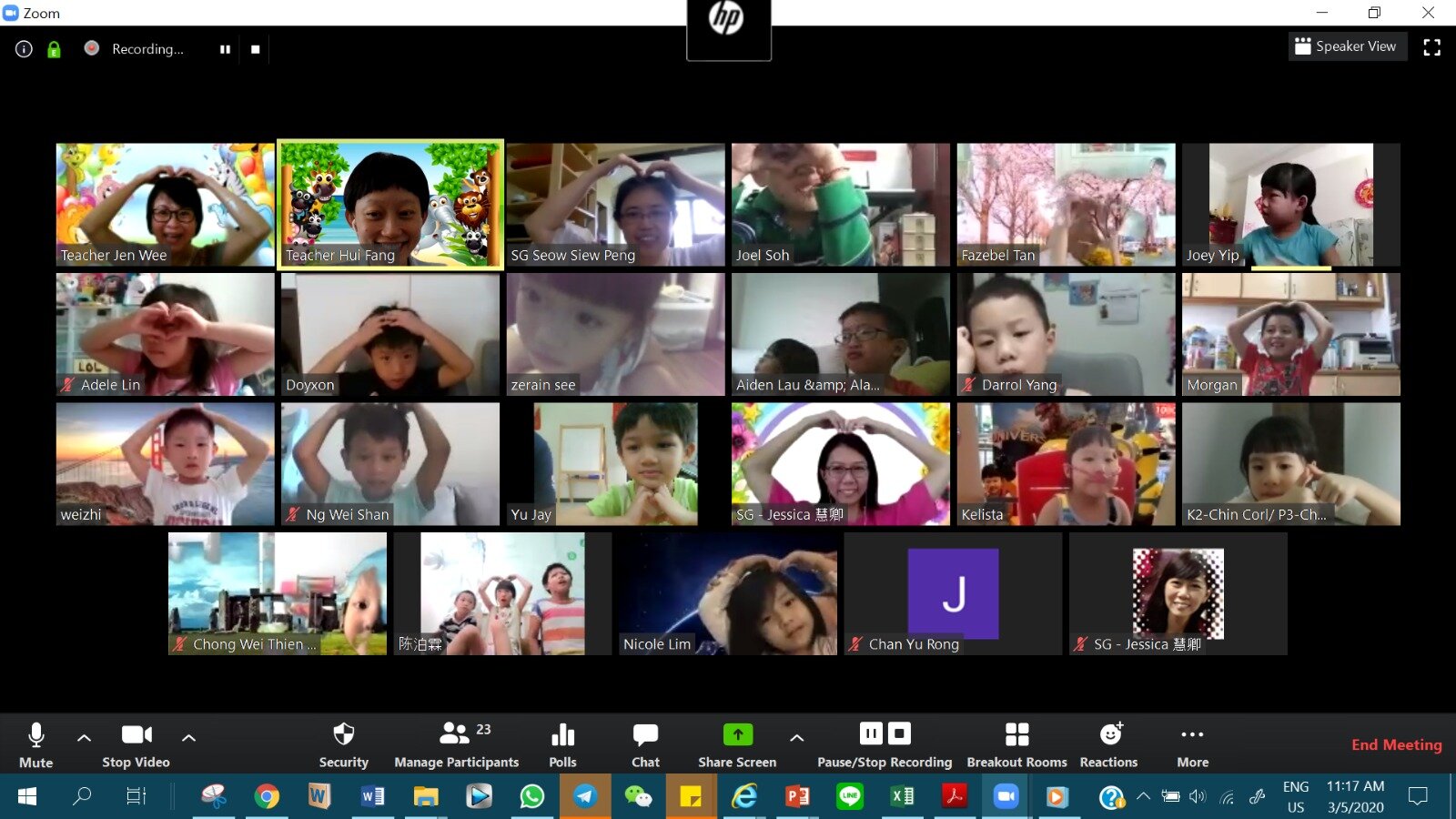Open WeChat from the taskbar

pos(638,796)
